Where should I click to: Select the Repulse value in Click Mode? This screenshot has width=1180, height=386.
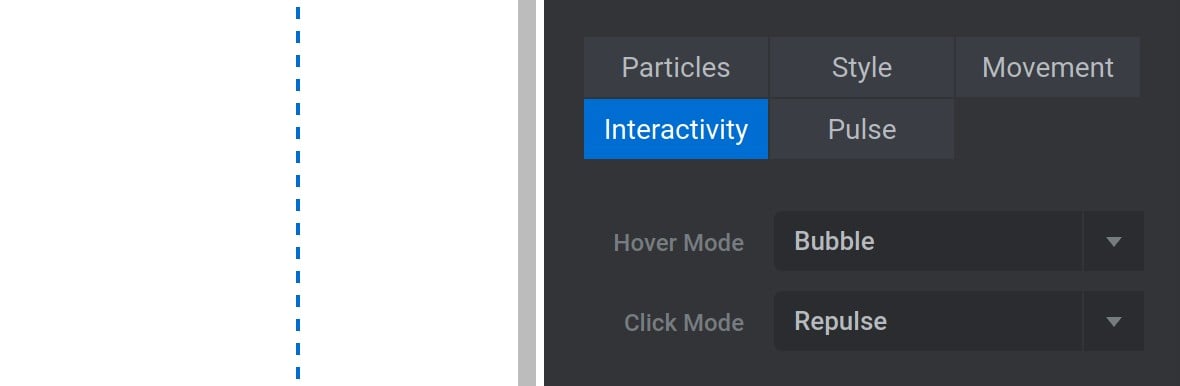(x=840, y=321)
